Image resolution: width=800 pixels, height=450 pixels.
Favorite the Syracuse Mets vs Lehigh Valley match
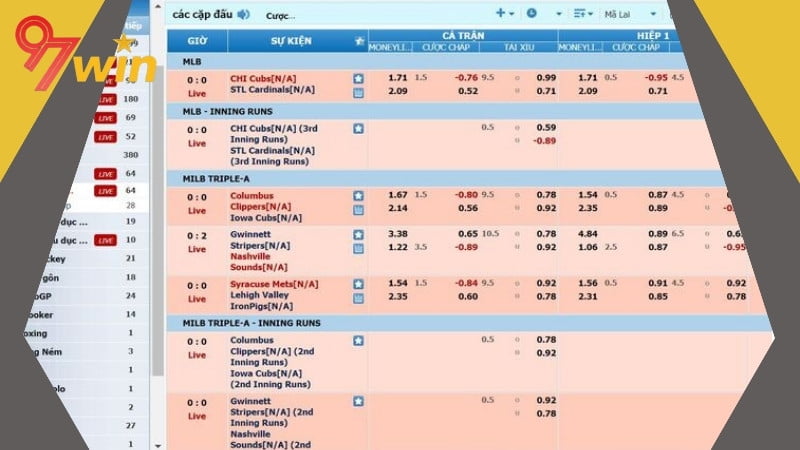coord(358,284)
